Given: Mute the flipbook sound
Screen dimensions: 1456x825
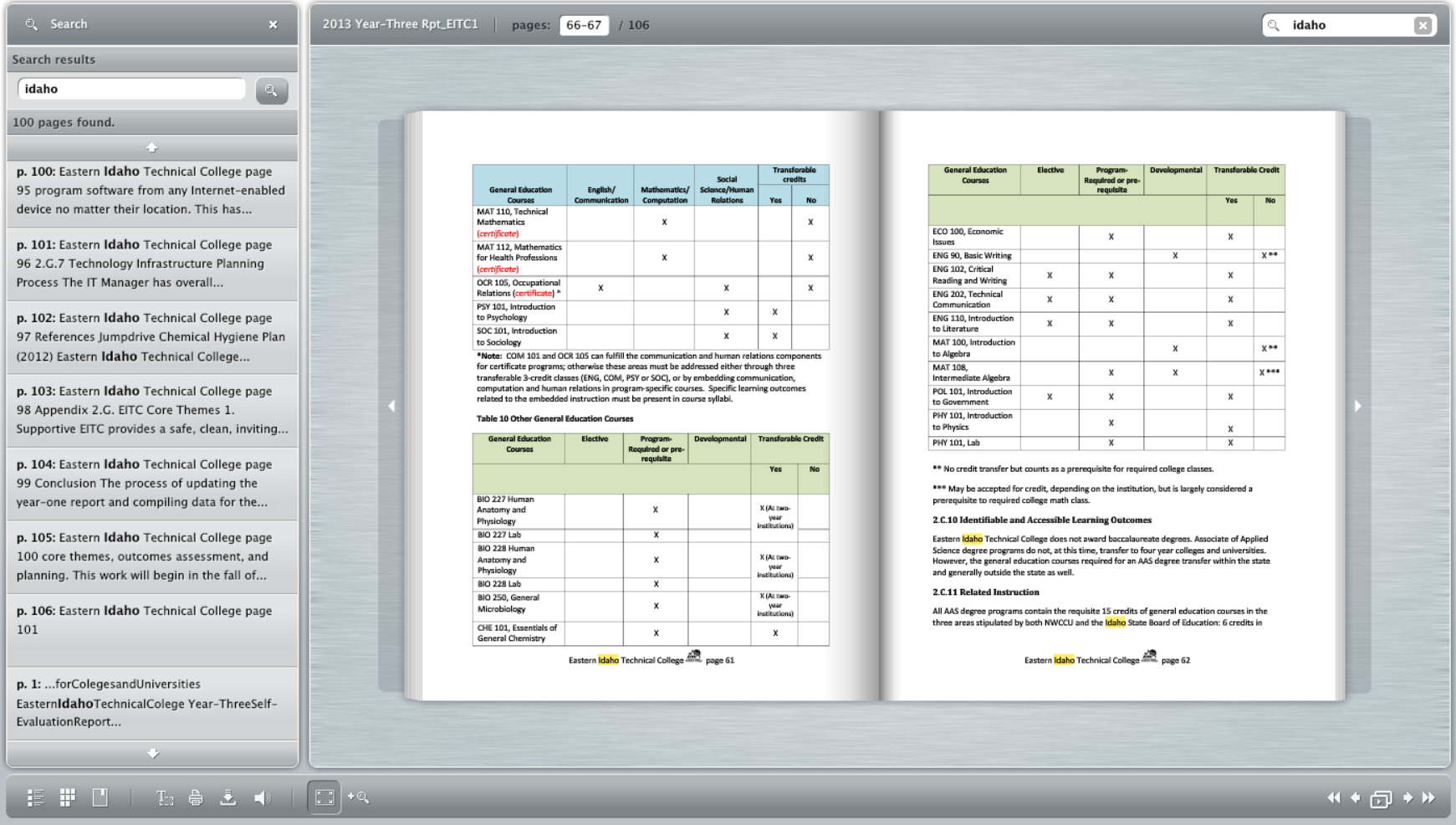Looking at the screenshot, I should 262,798.
